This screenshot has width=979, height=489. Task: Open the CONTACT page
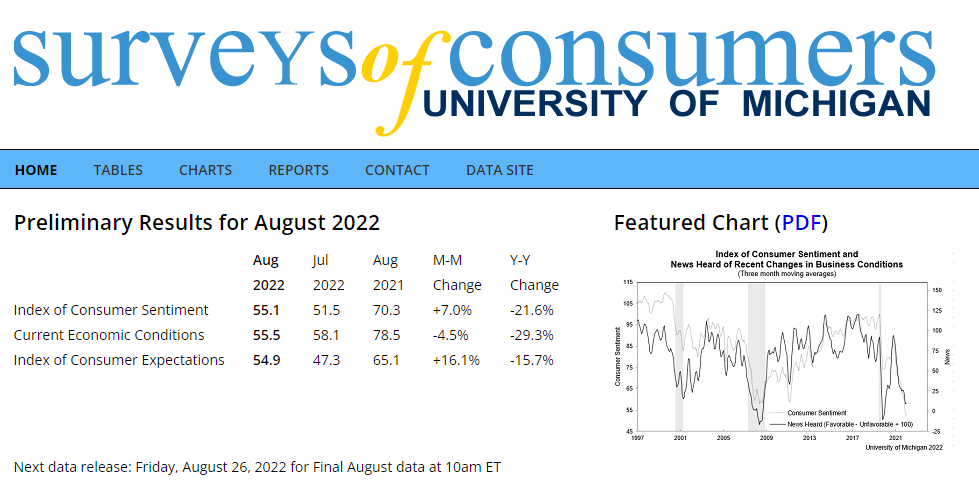pyautogui.click(x=397, y=170)
